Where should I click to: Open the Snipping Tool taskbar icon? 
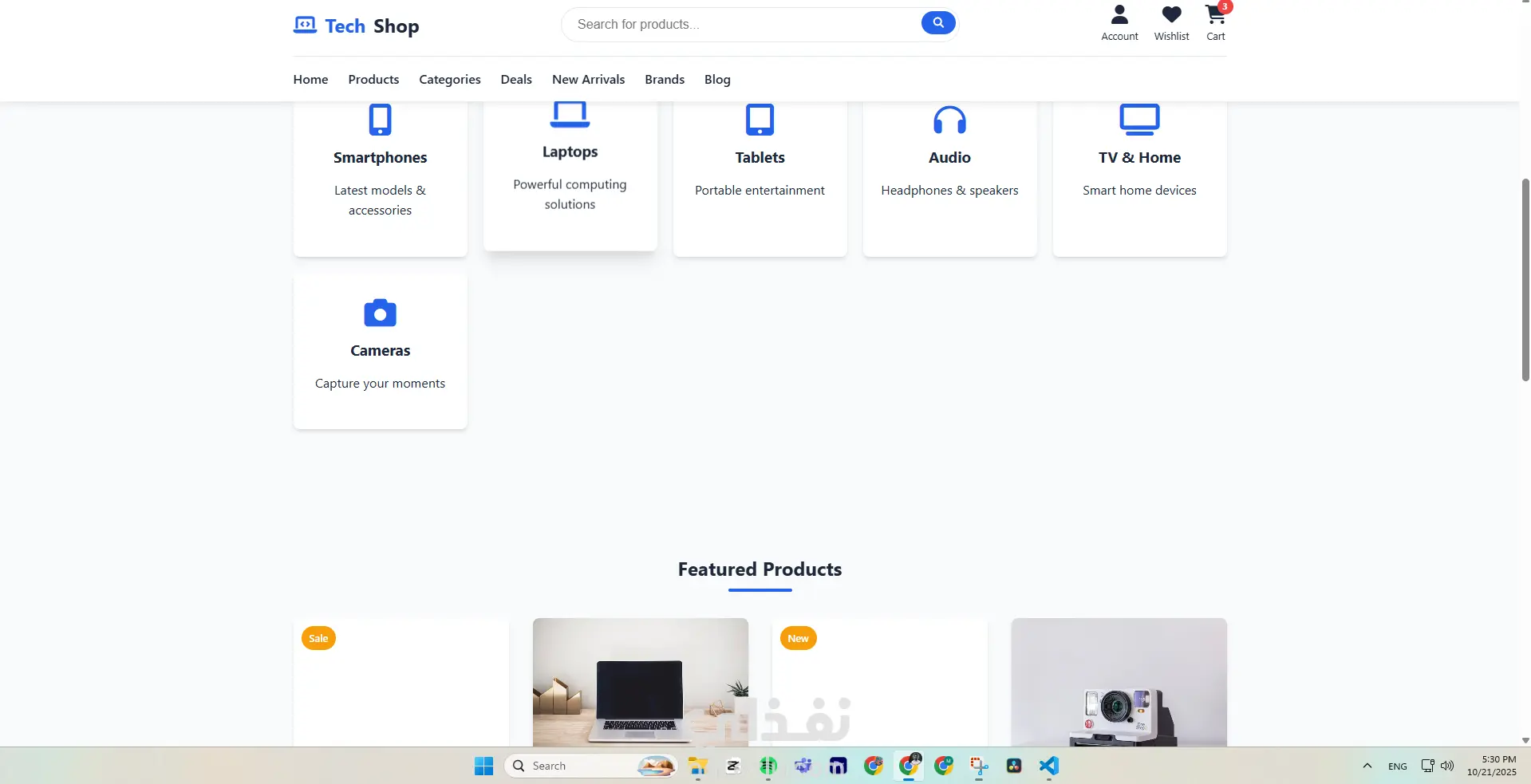click(979, 766)
